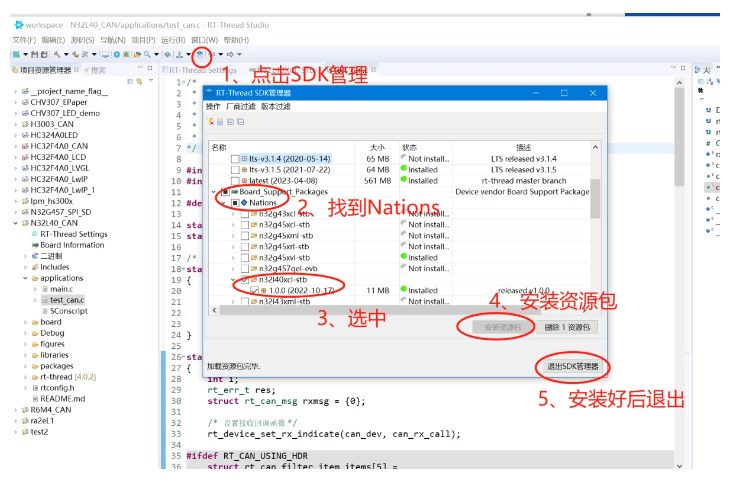732x482 pixels.
Task: Click link-with-editor icon in project explorer
Action: [139, 81]
